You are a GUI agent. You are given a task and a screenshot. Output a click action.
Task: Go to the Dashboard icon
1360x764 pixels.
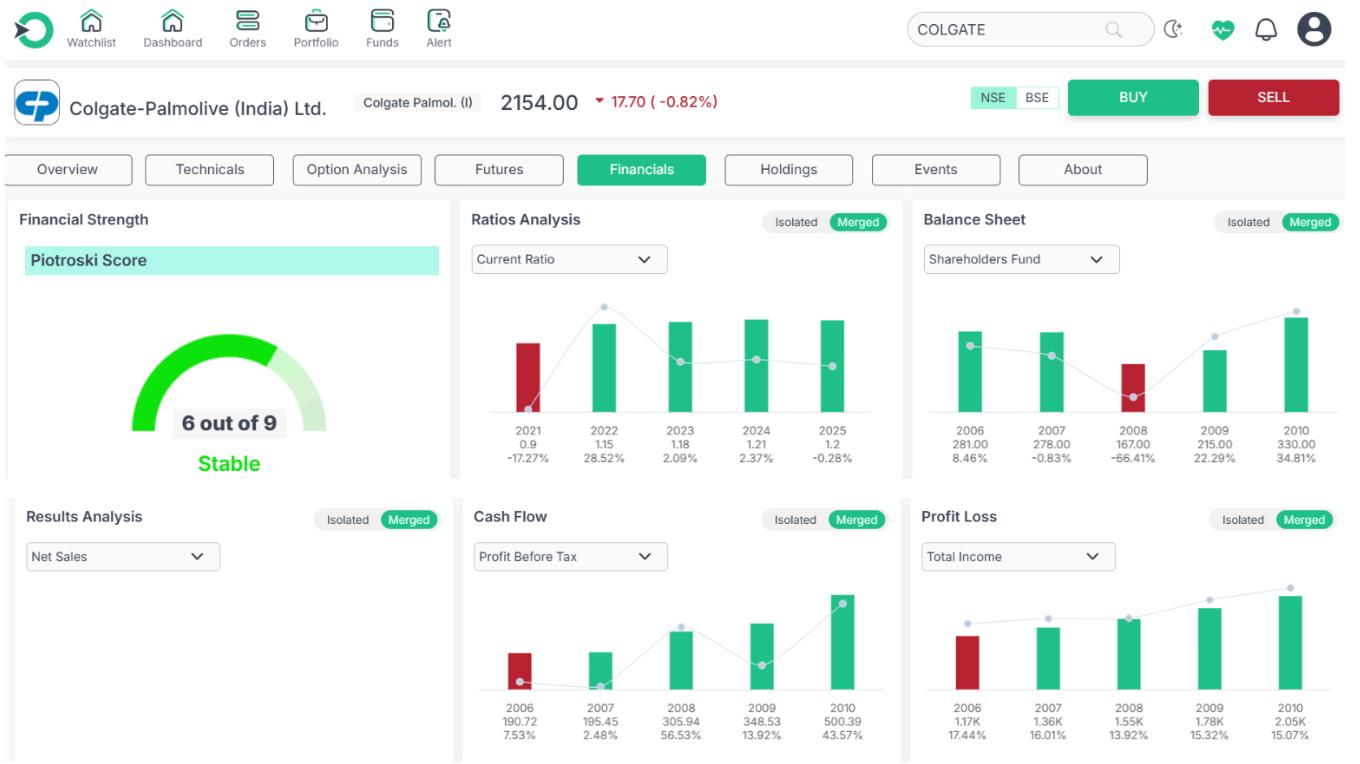click(172, 20)
